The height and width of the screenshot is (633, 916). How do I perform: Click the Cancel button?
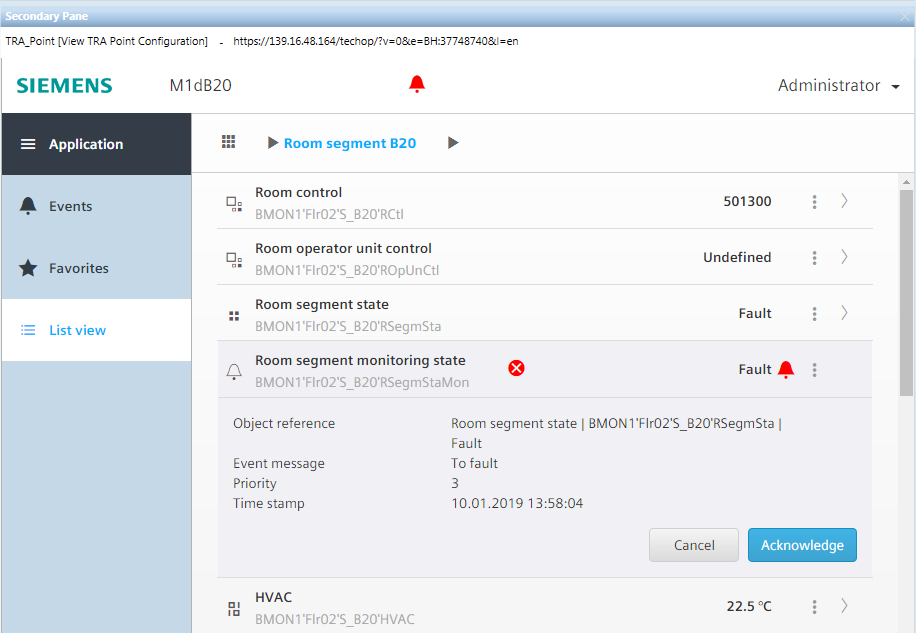coord(693,545)
